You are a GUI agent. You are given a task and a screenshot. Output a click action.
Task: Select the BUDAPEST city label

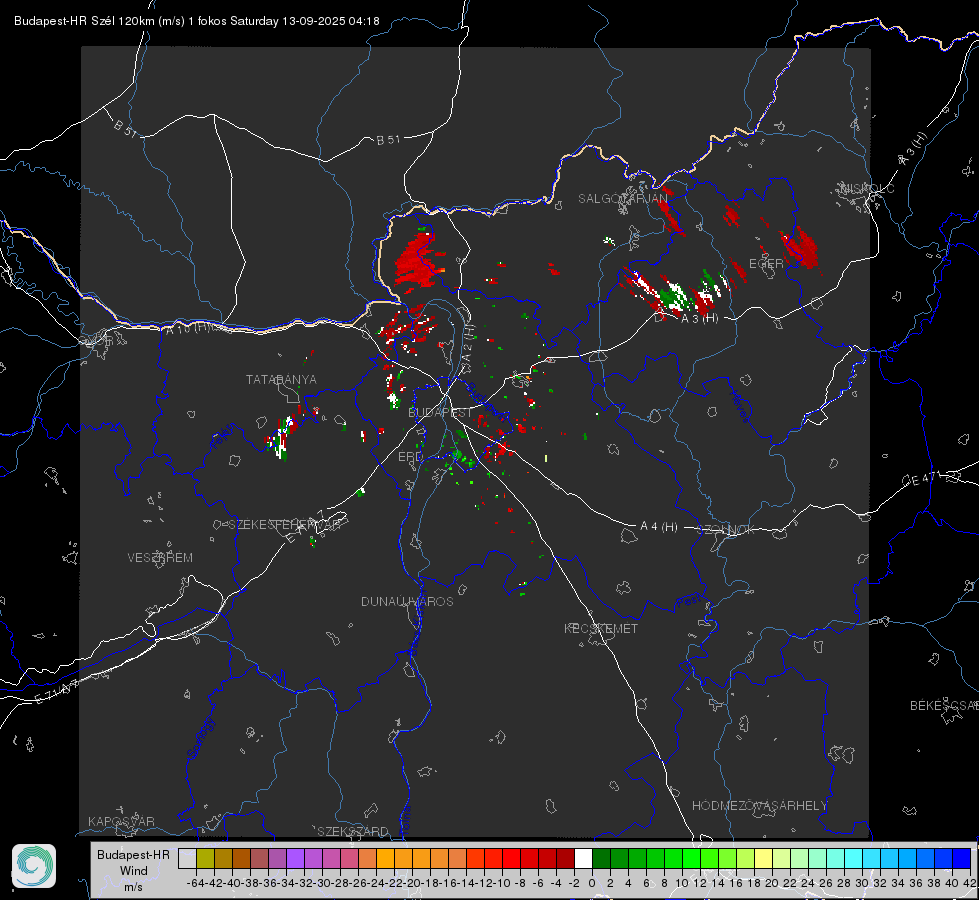click(440, 413)
